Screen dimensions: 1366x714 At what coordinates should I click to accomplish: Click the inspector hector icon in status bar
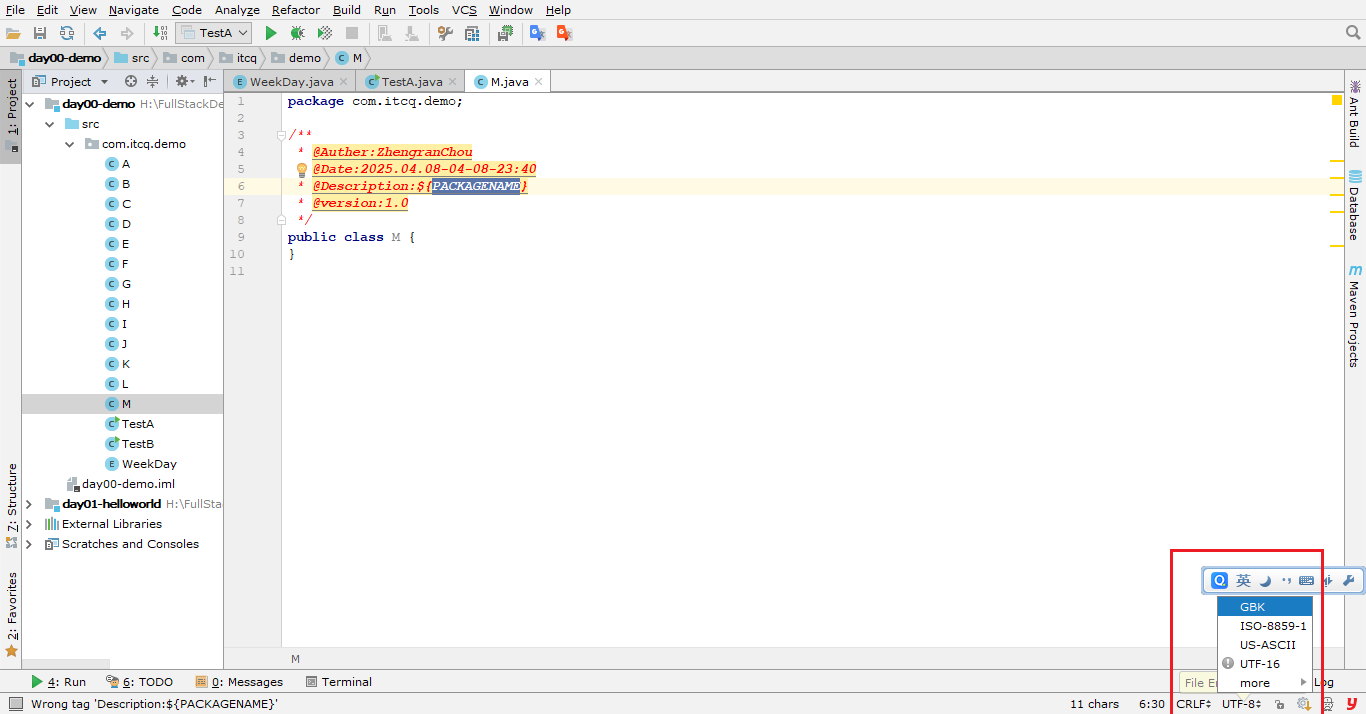click(x=1328, y=704)
